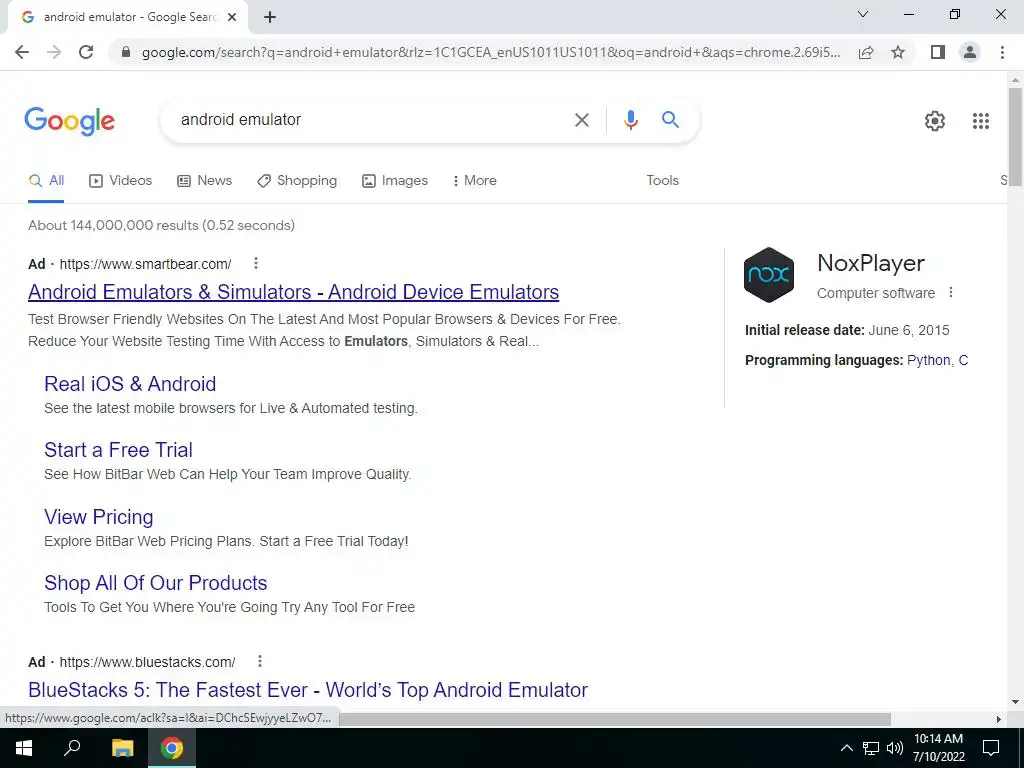
Task: Switch to the Images tab
Action: pyautogui.click(x=395, y=181)
